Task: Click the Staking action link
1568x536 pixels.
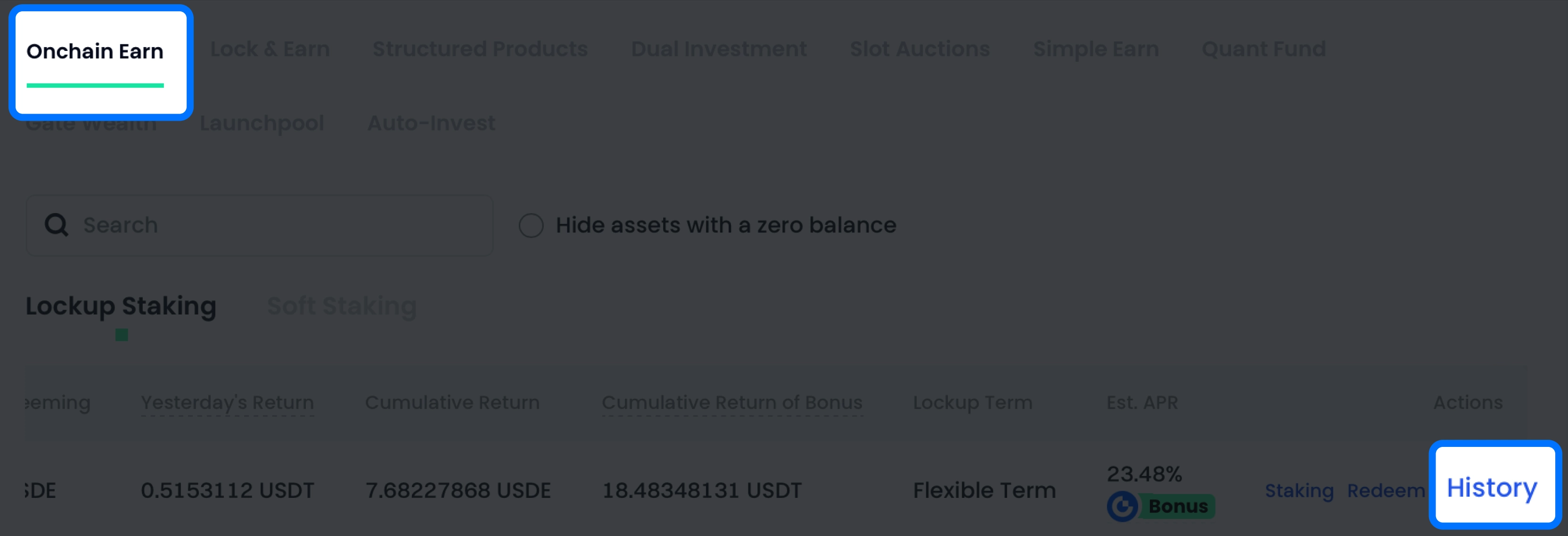Action: [x=1299, y=490]
